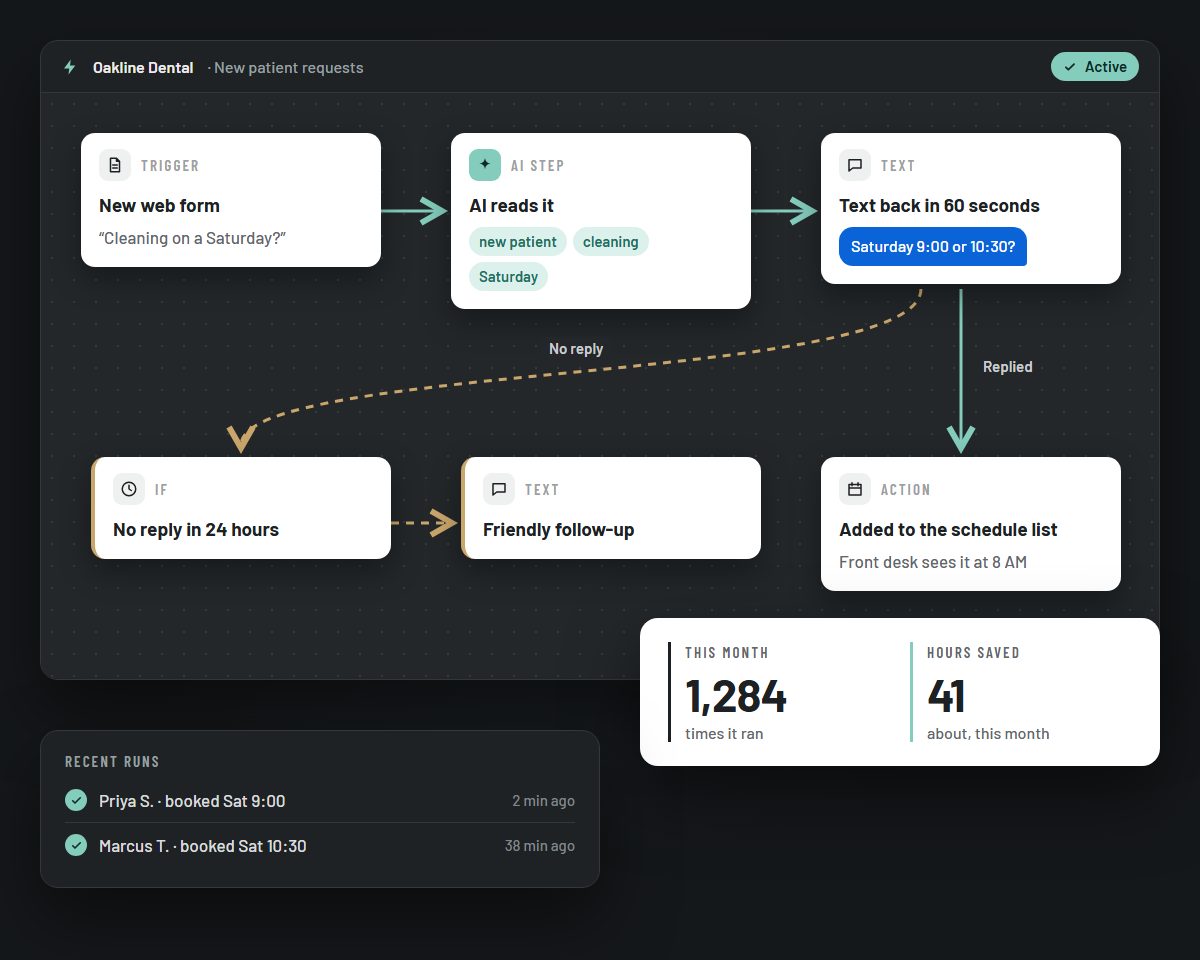Click the 'HOURS SAVED' stat label
Image resolution: width=1200 pixels, height=960 pixels.
(973, 653)
